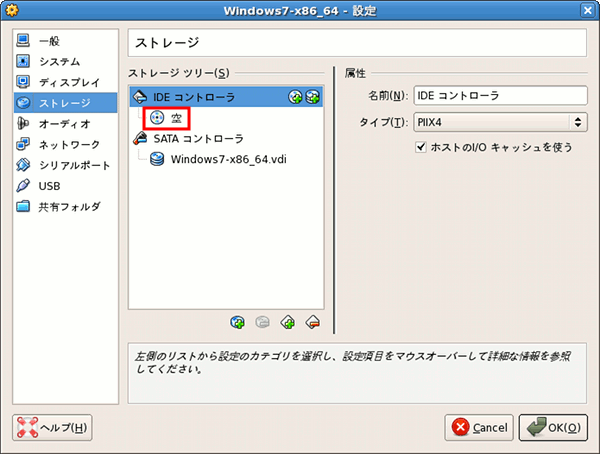Image resolution: width=600 pixels, height=454 pixels.
Task: Click add CD/DVD device icon on IDE controller
Action: tap(295, 97)
